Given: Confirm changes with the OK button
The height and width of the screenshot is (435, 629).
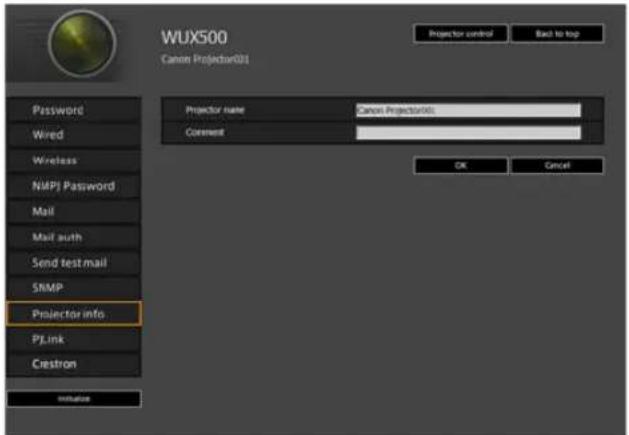Looking at the screenshot, I should point(461,165).
